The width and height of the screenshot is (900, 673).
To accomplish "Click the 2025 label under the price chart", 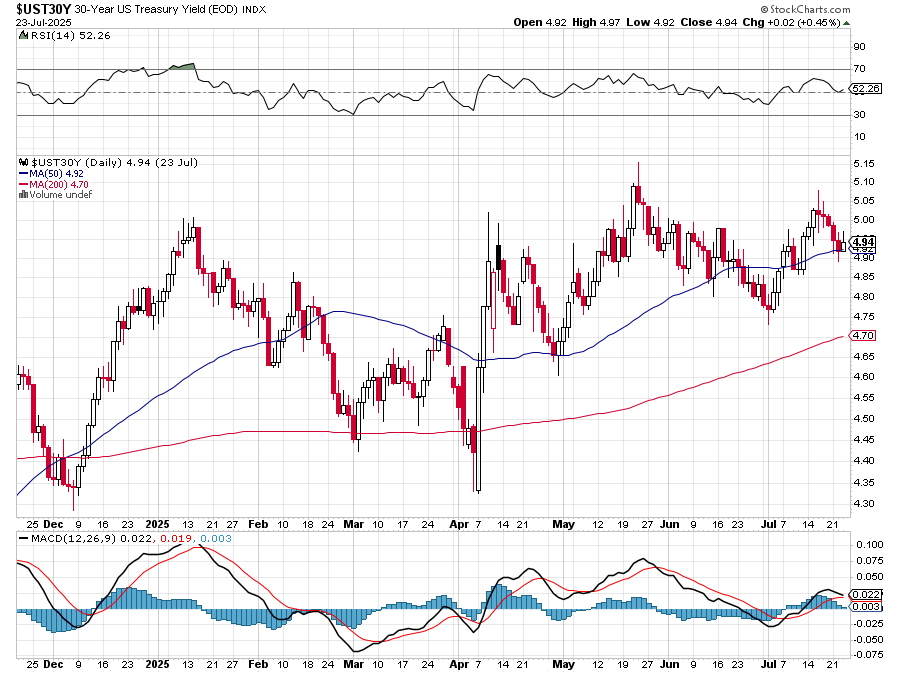I will pos(158,523).
